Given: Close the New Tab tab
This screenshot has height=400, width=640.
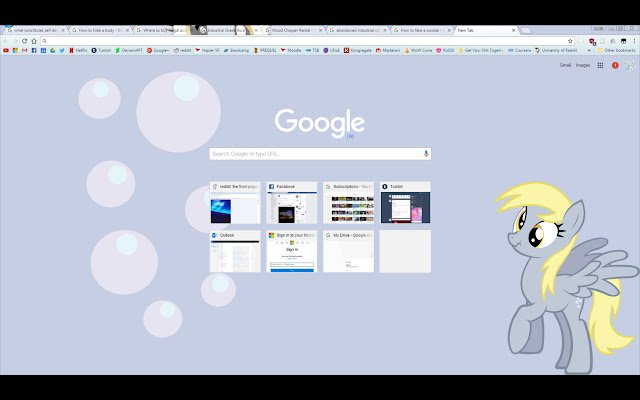Looking at the screenshot, I should [x=513, y=30].
